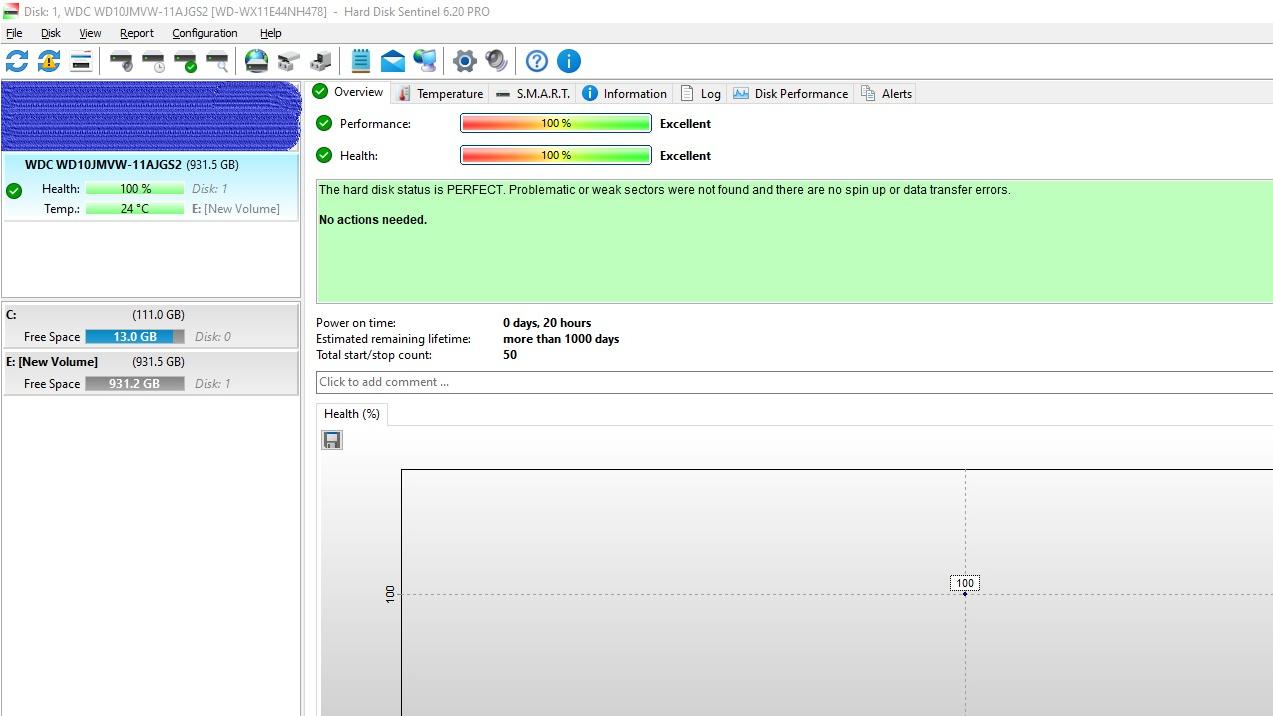Save the health graph using floppy icon
This screenshot has width=1273, height=716.
point(332,440)
